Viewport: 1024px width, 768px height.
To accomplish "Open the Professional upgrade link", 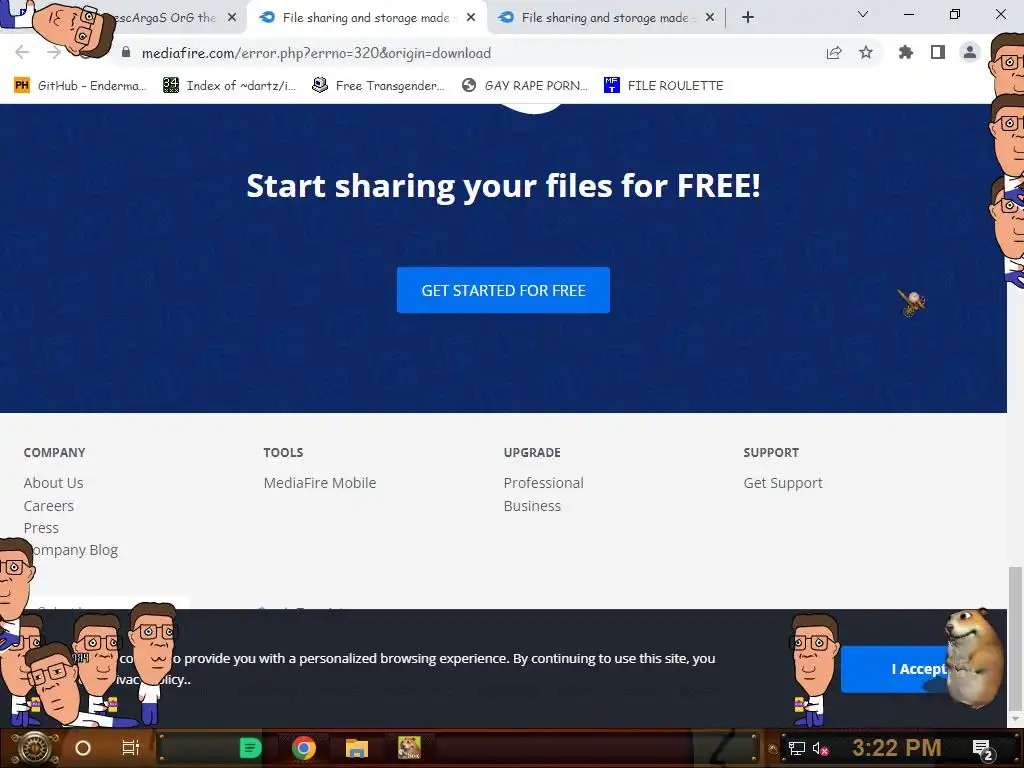I will tap(543, 483).
